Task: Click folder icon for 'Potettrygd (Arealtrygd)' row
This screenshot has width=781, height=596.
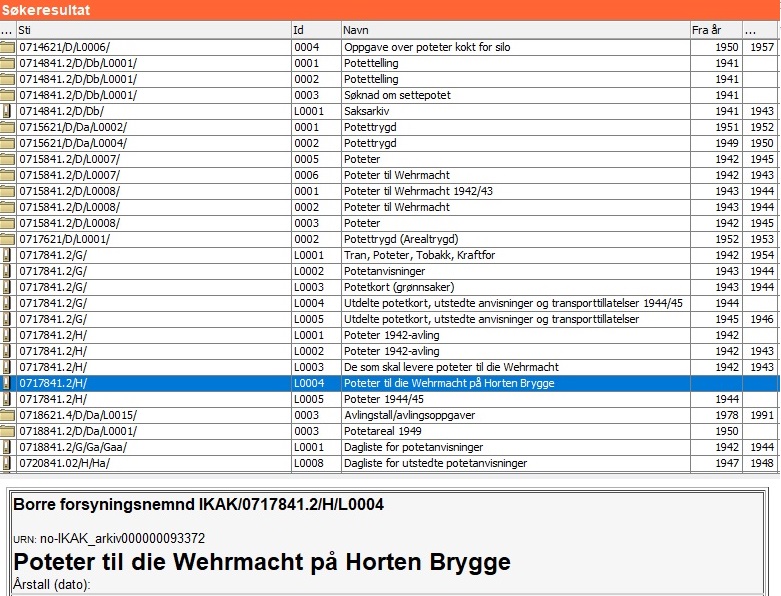Action: (x=7, y=239)
